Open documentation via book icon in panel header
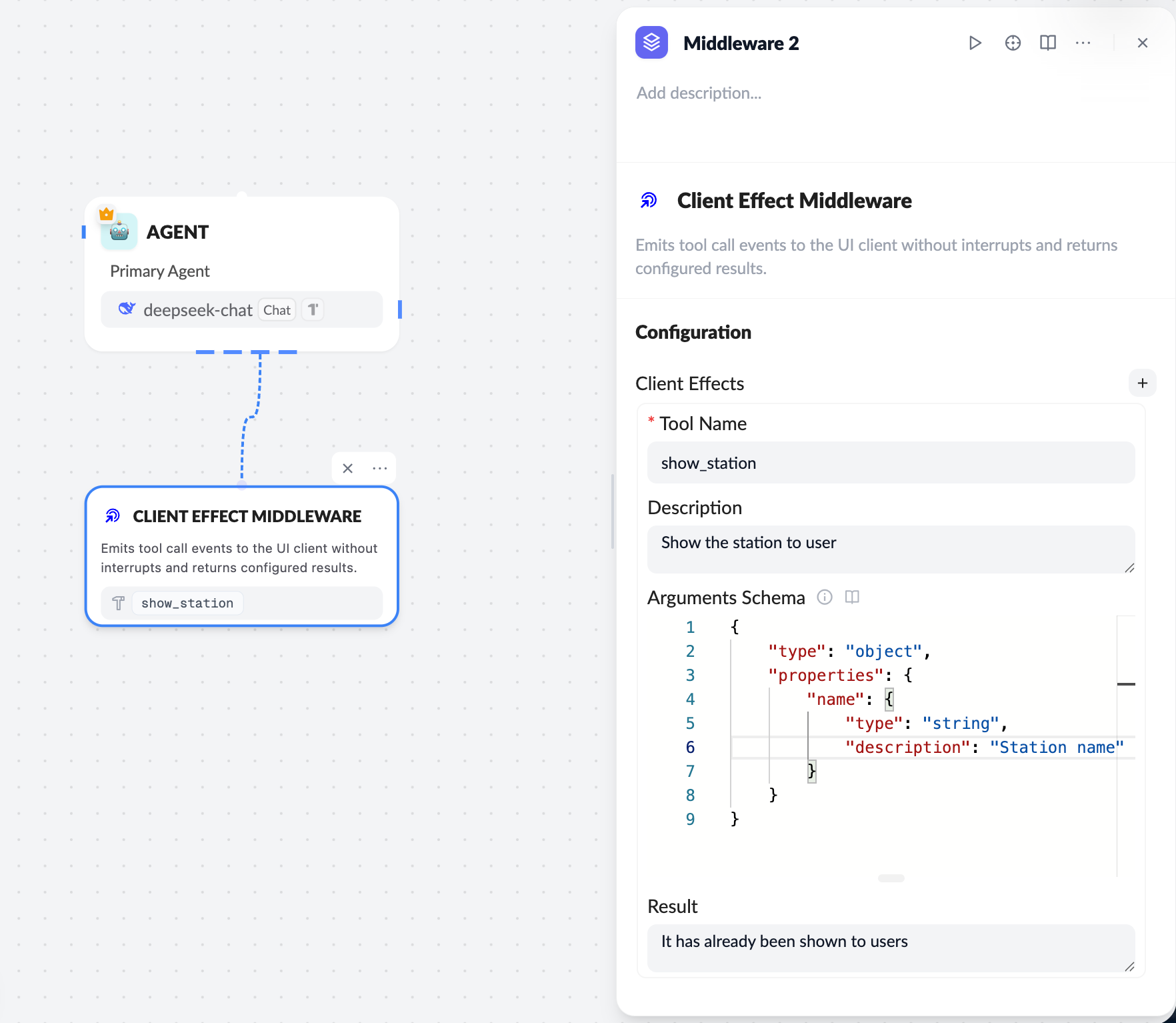This screenshot has width=1176, height=1023. [x=1047, y=42]
